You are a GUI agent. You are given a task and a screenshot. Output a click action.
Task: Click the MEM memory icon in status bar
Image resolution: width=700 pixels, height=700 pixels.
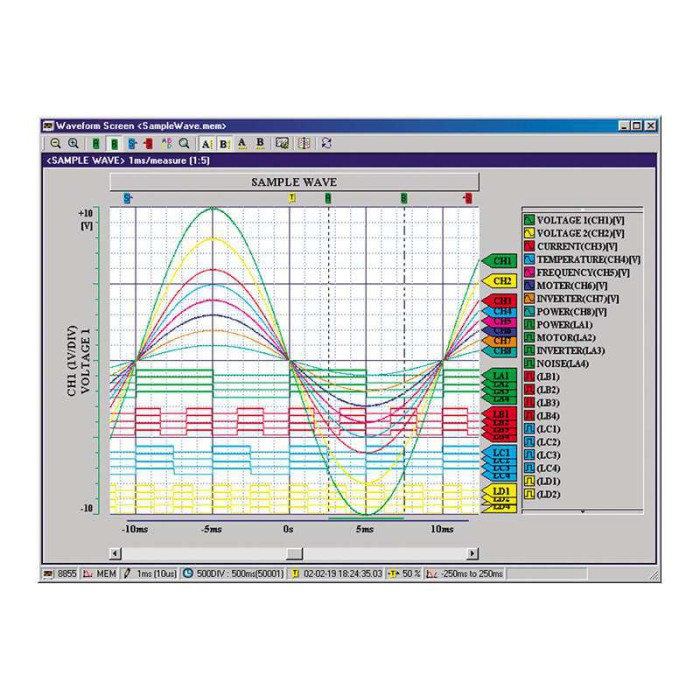(87, 574)
